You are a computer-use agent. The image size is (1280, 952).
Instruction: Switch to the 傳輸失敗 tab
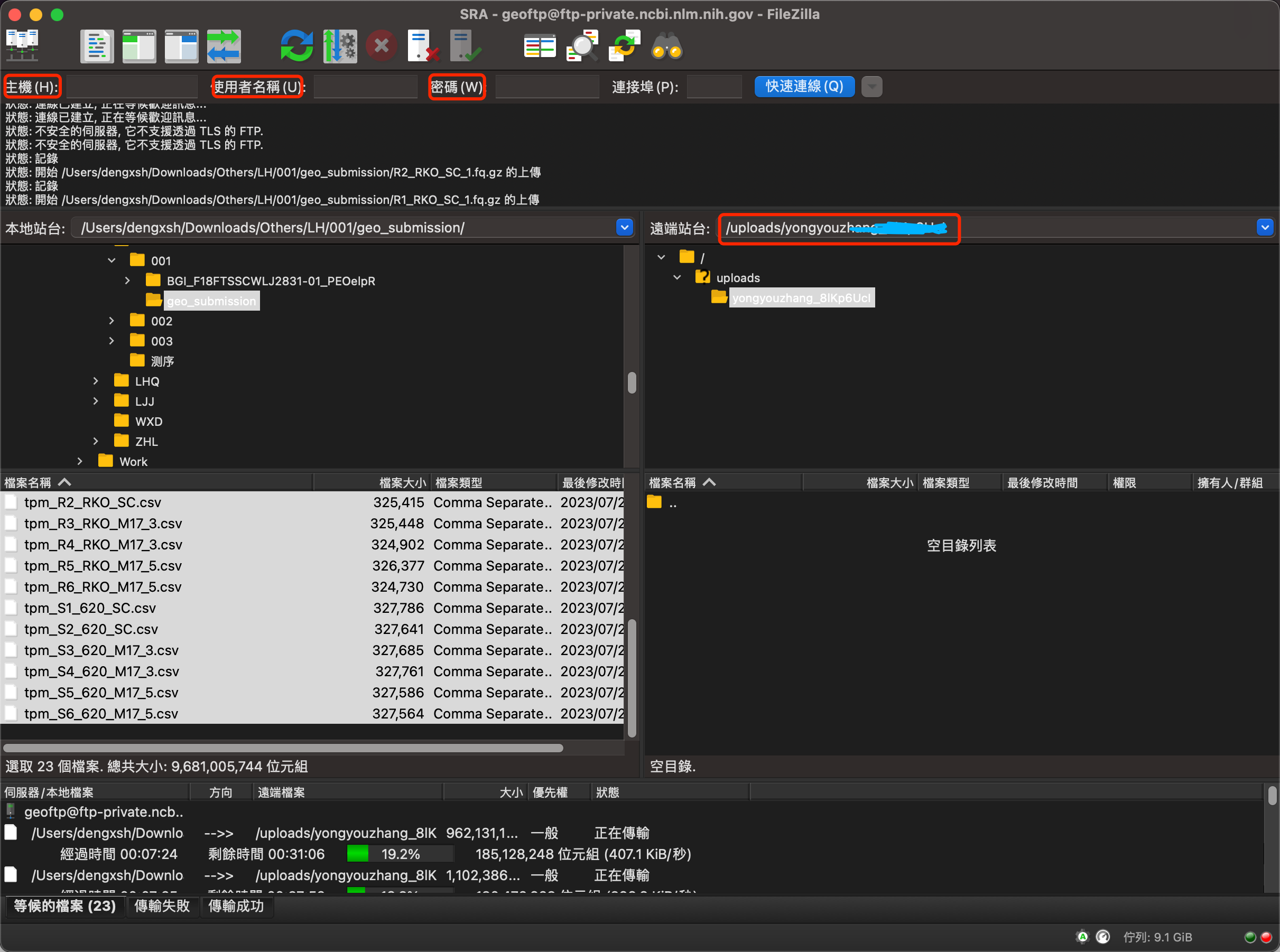(x=162, y=906)
